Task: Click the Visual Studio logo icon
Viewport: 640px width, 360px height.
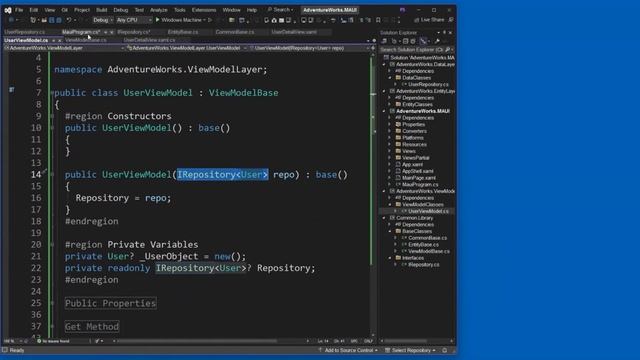Action: pos(7,10)
